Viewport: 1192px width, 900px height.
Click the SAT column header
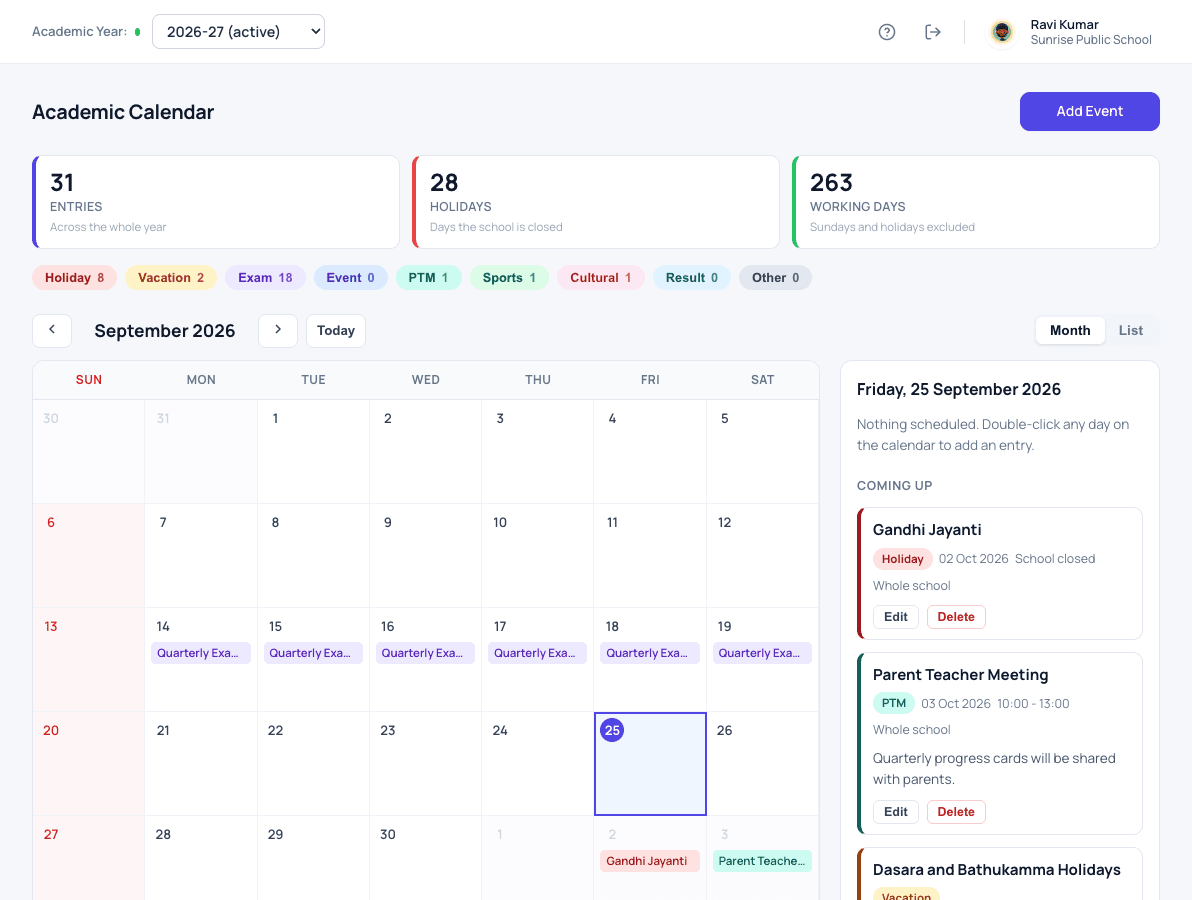pos(762,379)
